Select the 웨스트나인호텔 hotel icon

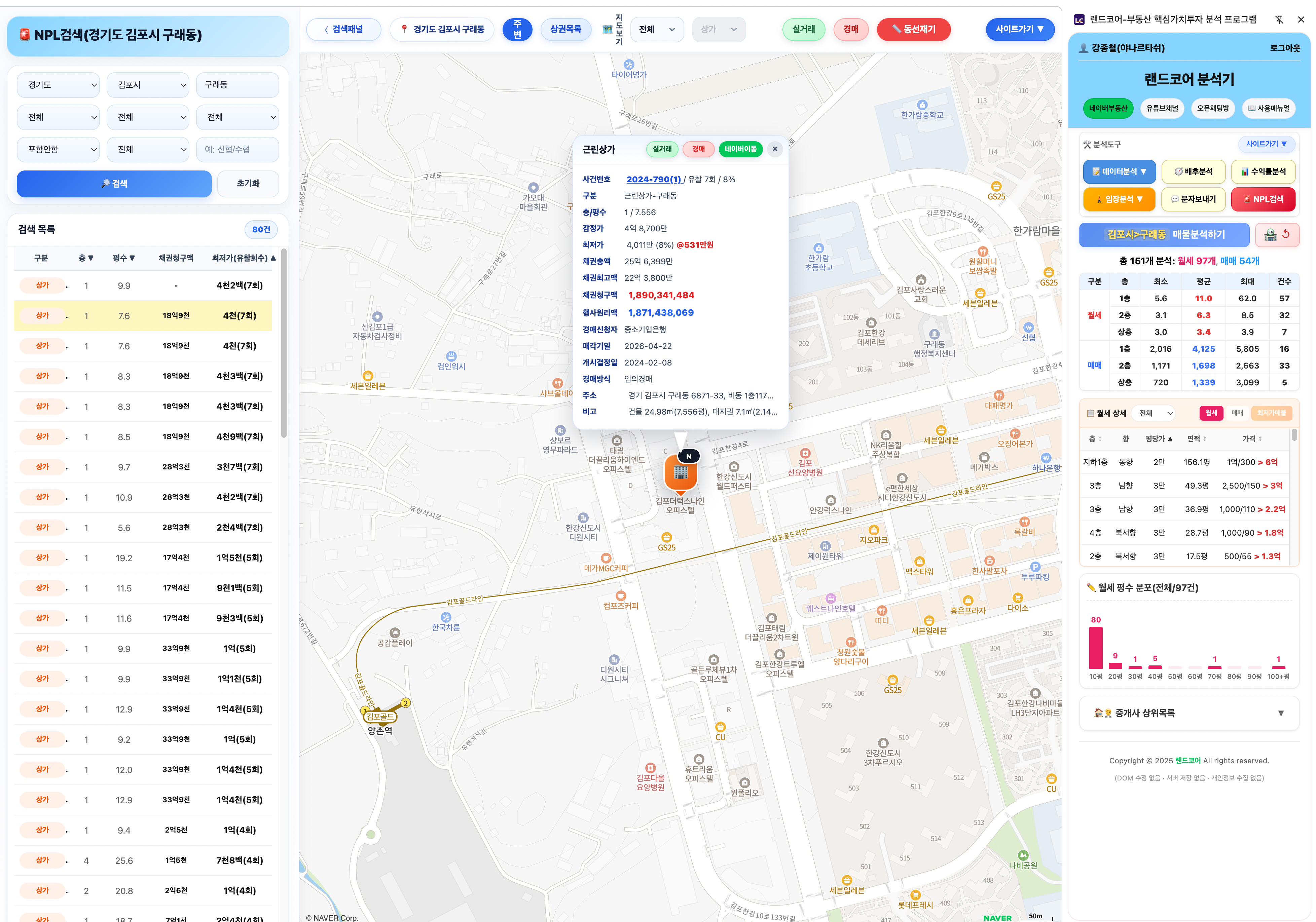pyautogui.click(x=831, y=598)
